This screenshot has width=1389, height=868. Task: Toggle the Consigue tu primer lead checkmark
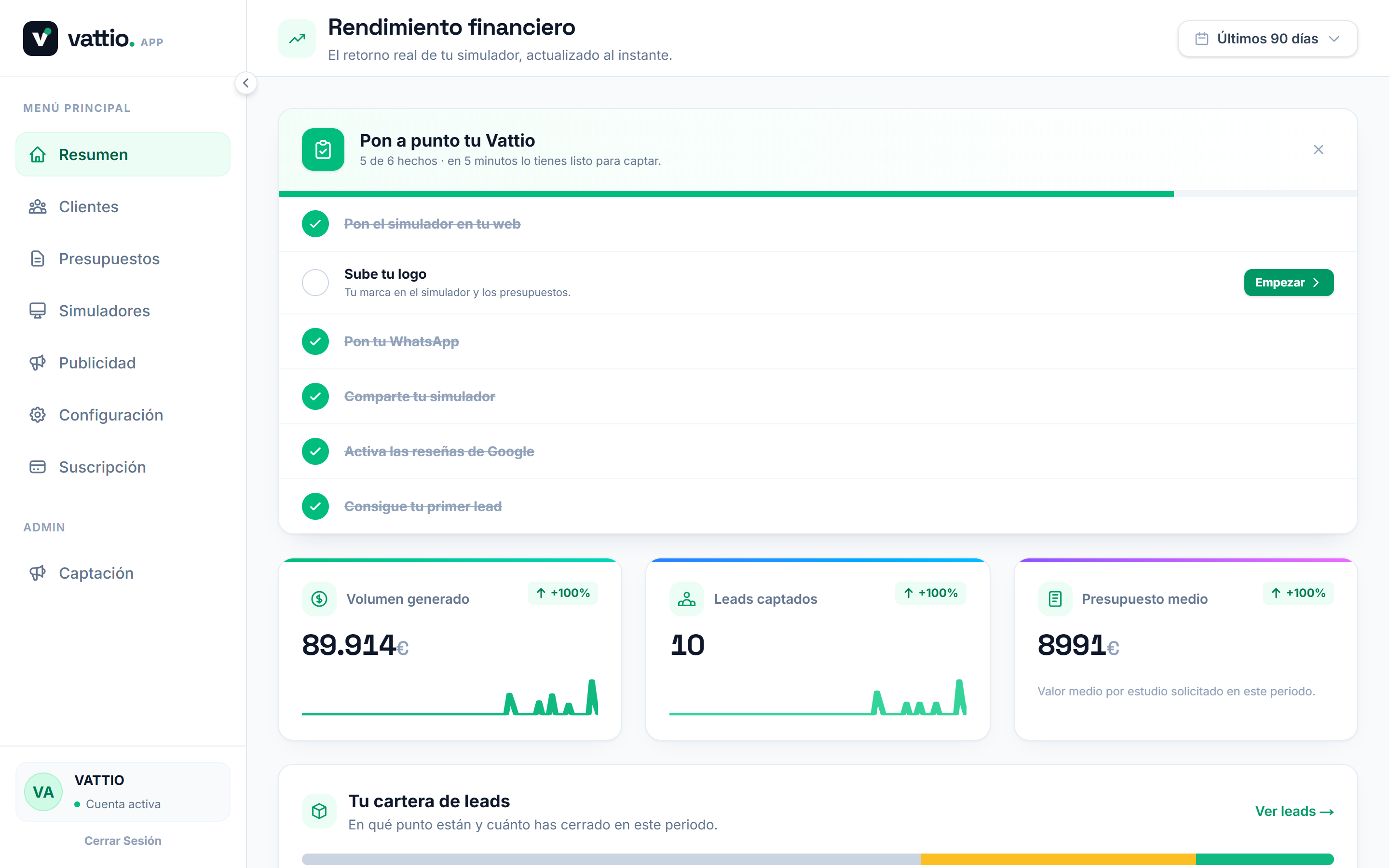point(315,506)
